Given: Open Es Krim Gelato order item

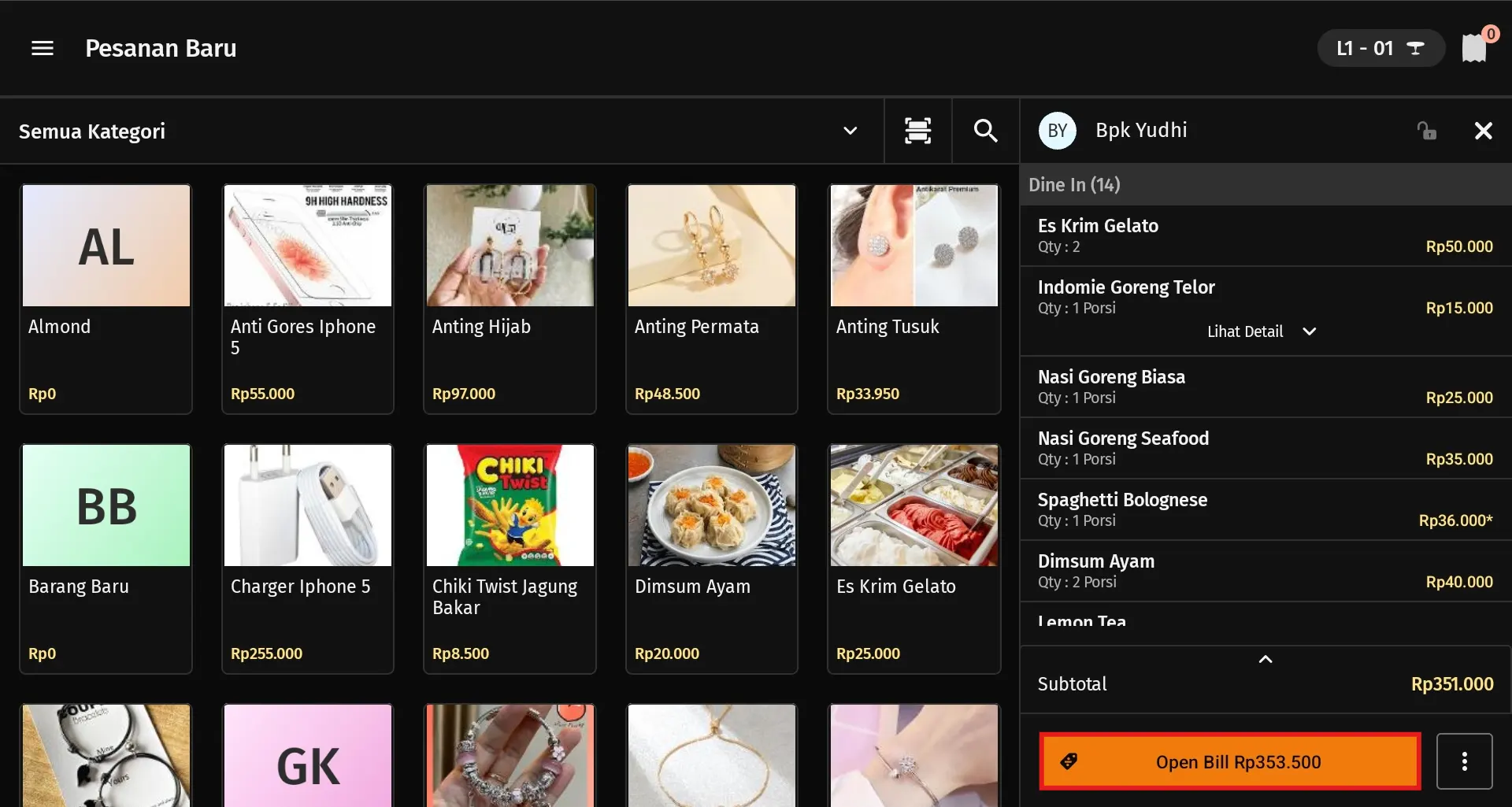Looking at the screenshot, I should click(x=1265, y=235).
